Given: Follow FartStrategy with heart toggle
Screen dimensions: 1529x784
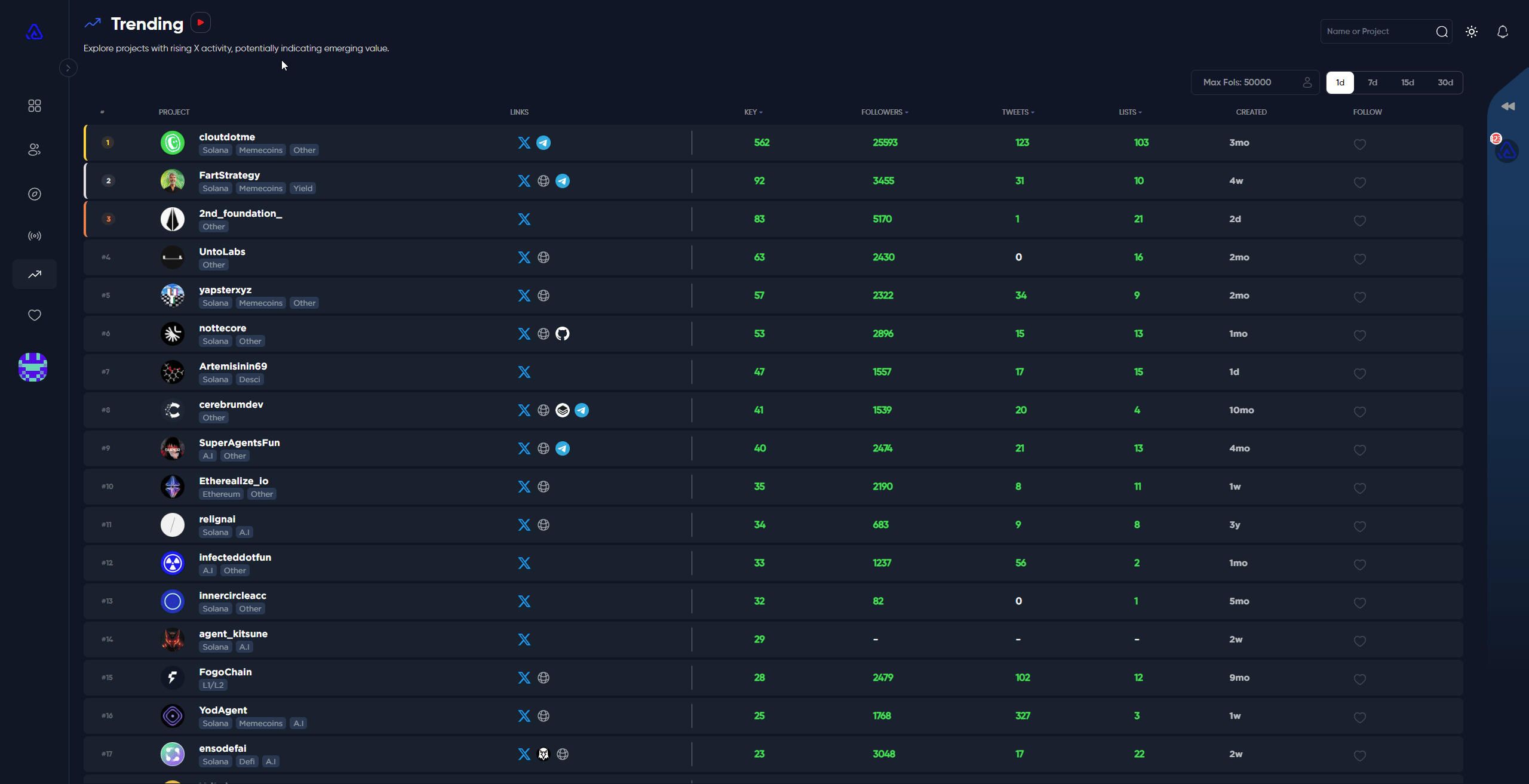Looking at the screenshot, I should point(1359,182).
